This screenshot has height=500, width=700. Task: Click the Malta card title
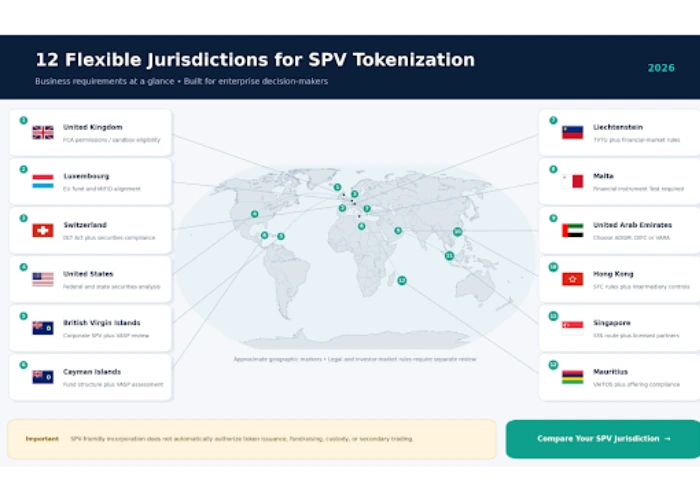(x=603, y=176)
